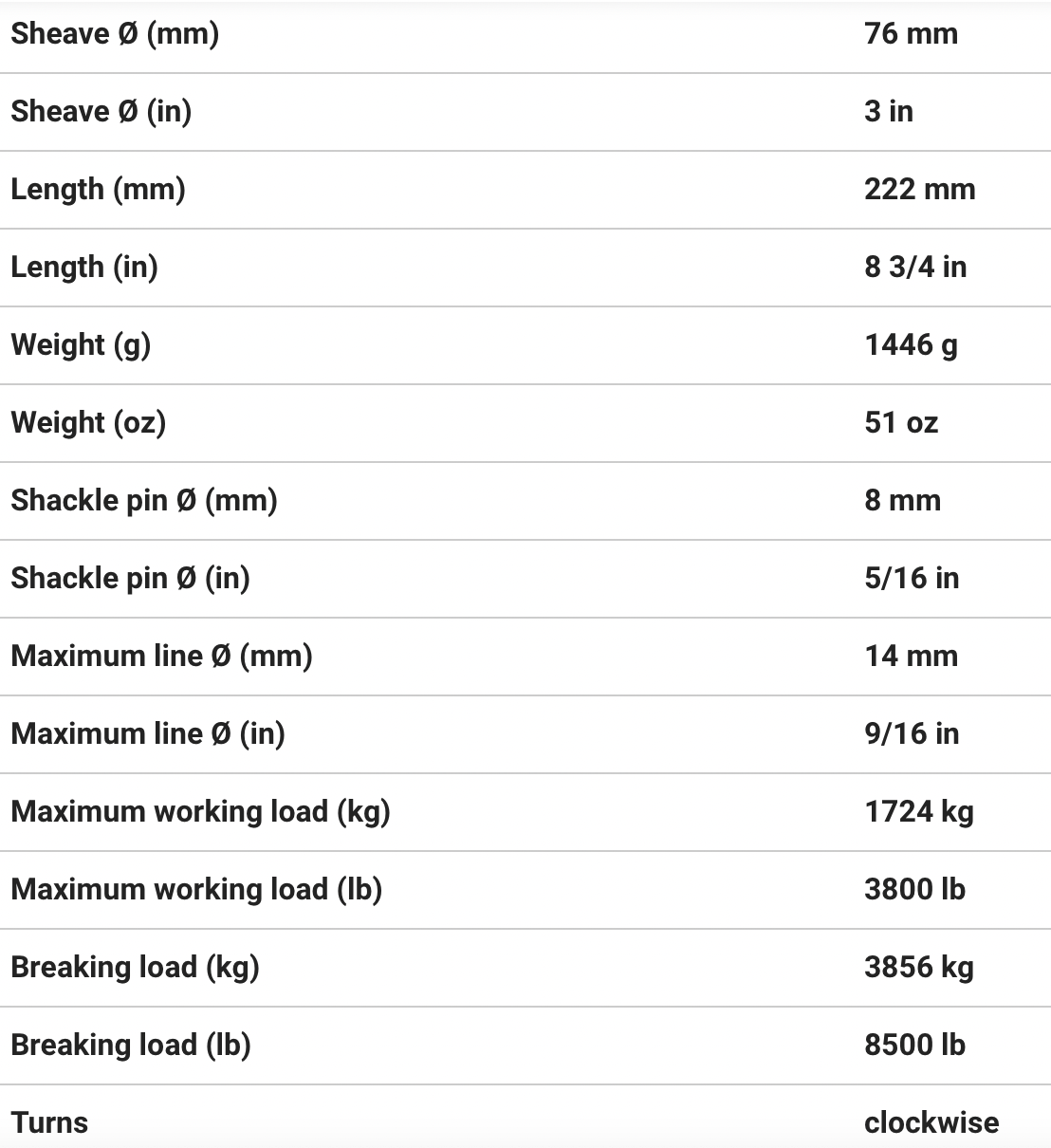Click the 51 oz weight value

tap(900, 423)
